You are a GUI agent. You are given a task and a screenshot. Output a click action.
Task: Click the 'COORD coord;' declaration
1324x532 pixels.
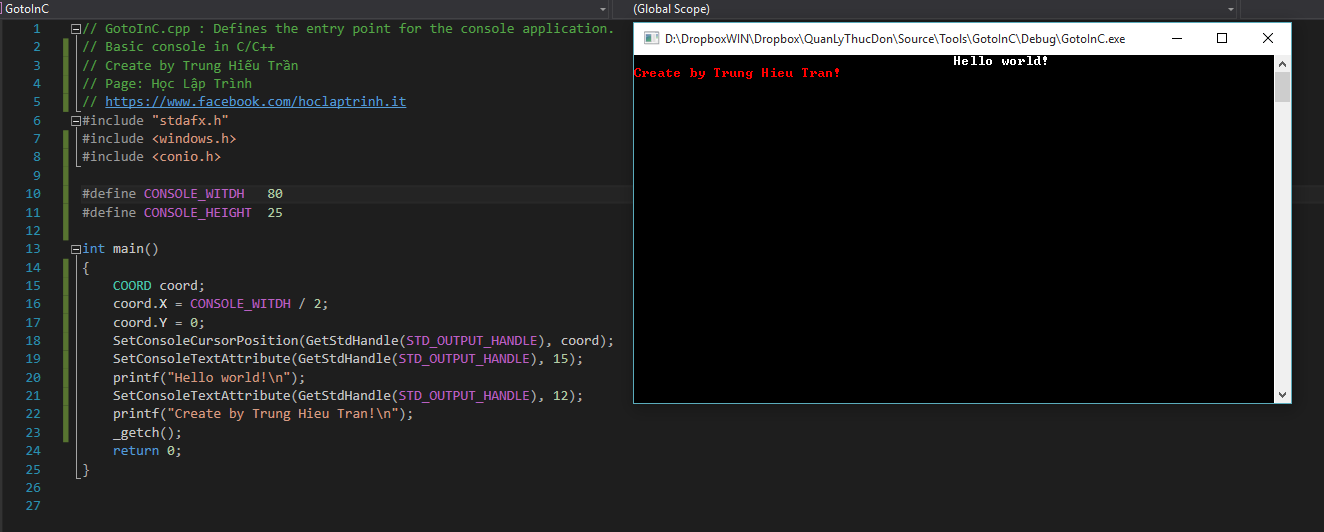pos(159,286)
